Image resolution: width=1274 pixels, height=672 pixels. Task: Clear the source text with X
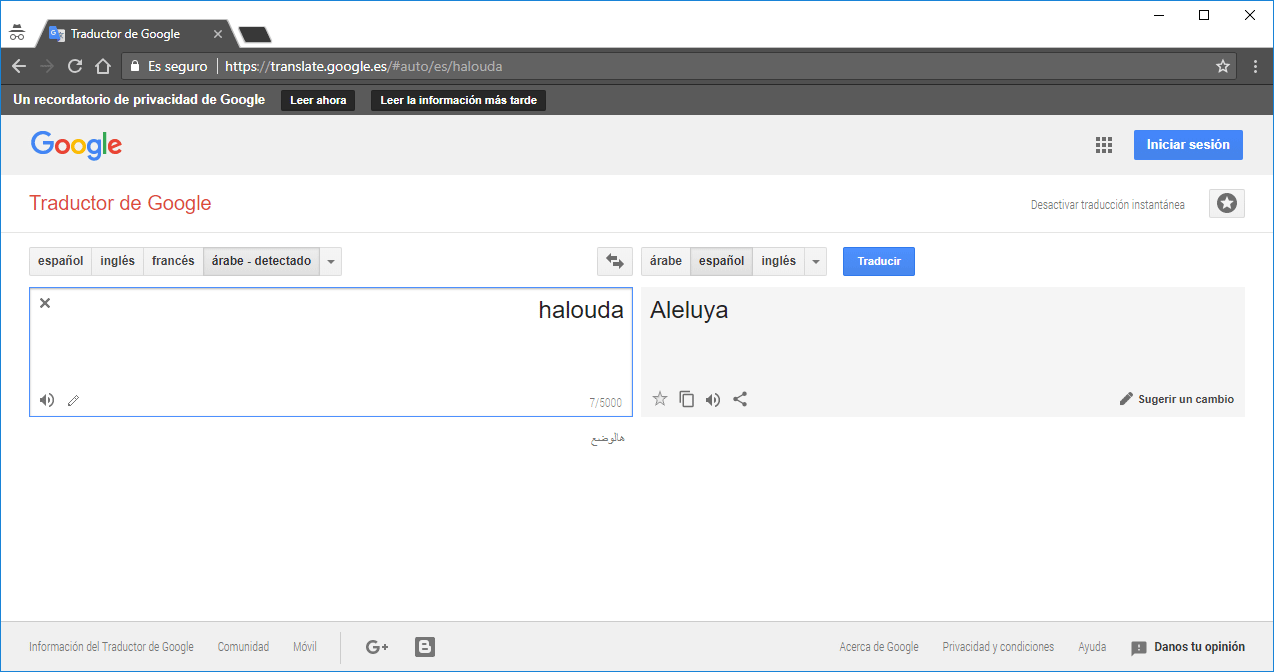pyautogui.click(x=45, y=303)
